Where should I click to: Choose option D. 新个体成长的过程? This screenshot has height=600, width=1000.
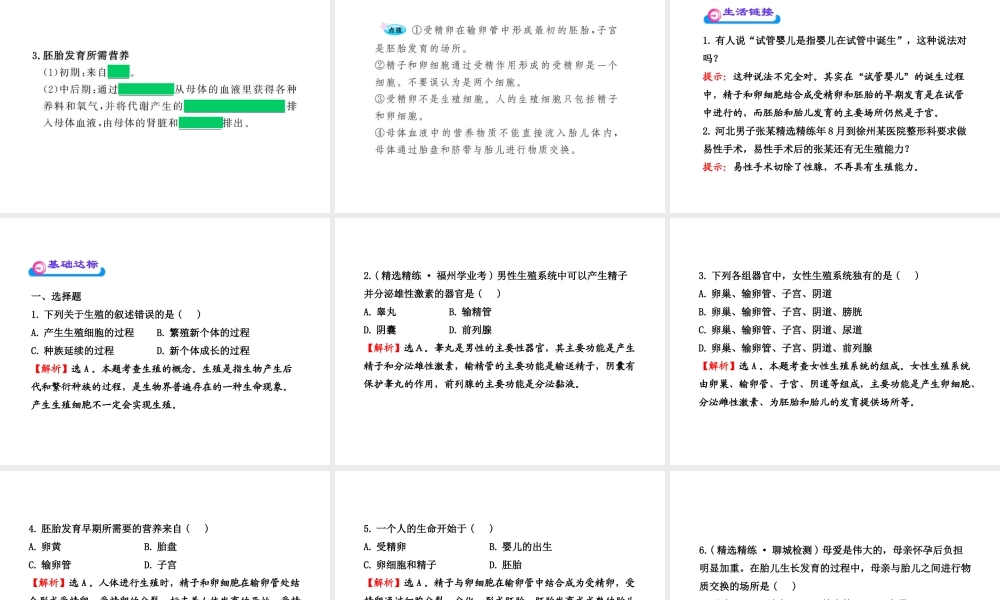203,351
